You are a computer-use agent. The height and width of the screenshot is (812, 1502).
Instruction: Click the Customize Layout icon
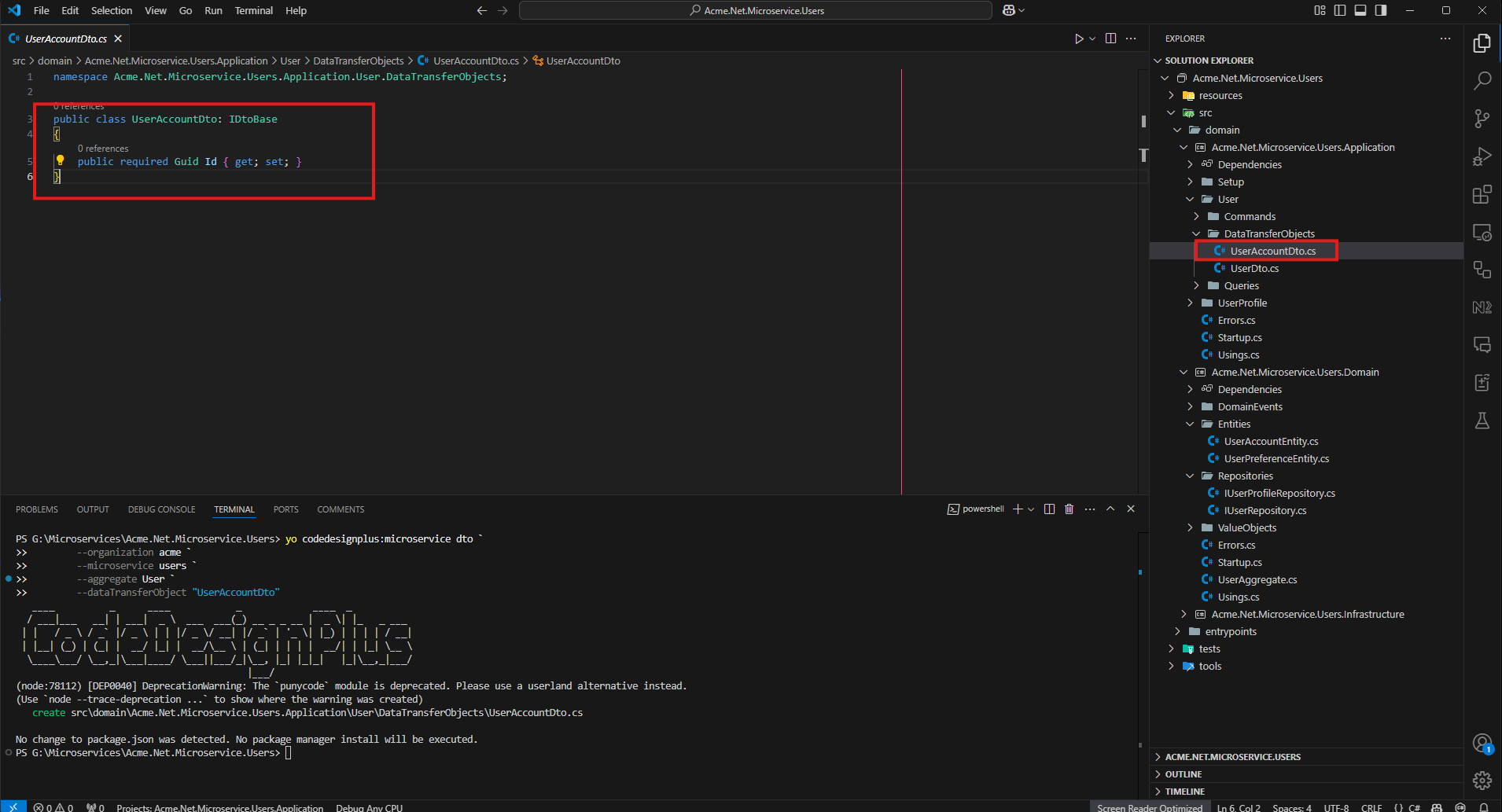[x=1320, y=10]
